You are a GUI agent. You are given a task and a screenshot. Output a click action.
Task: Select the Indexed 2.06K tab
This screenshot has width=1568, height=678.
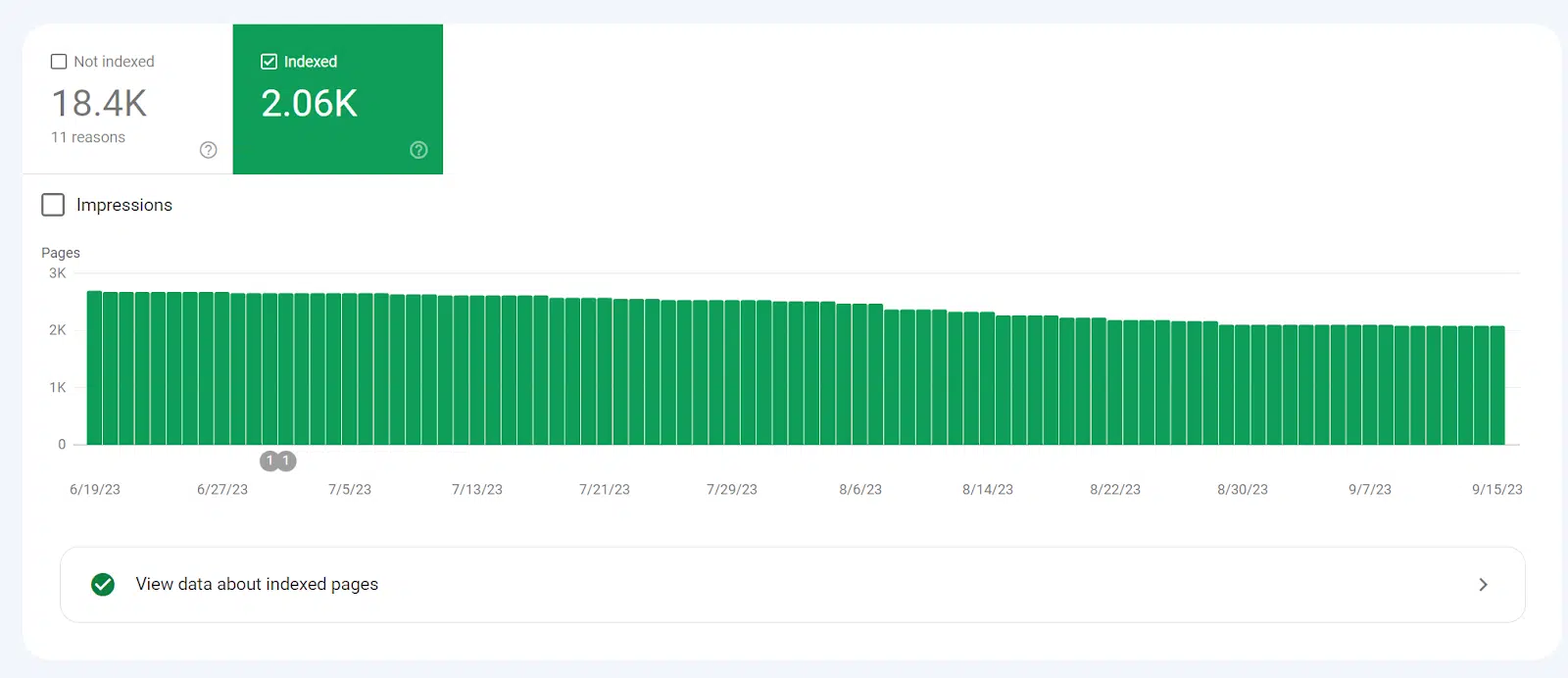click(338, 99)
